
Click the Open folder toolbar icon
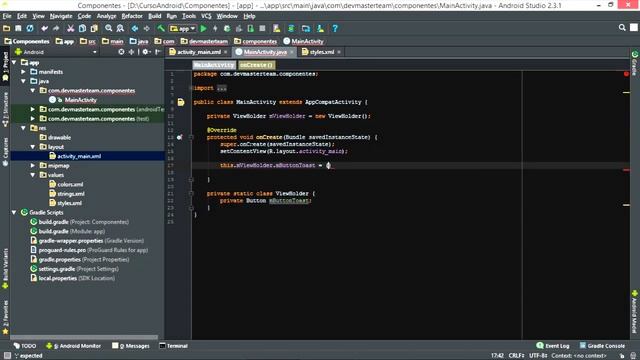7,29
